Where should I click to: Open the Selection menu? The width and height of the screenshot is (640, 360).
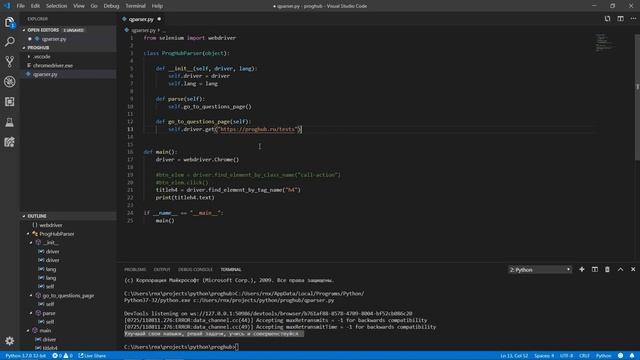pos(56,6)
